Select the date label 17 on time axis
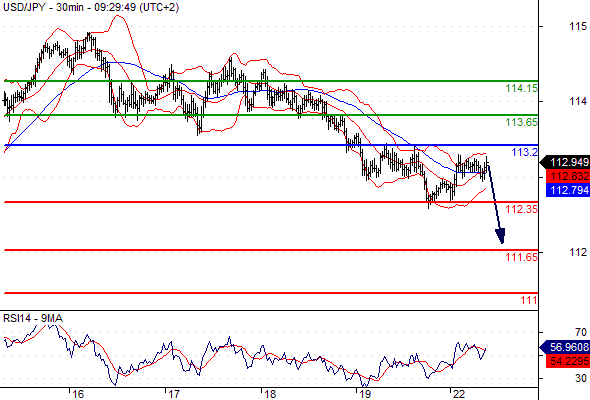Screen dimensions: 590x400 tap(174, 394)
